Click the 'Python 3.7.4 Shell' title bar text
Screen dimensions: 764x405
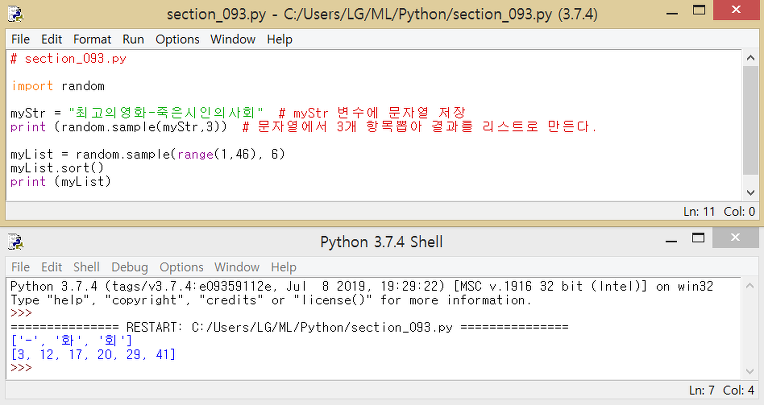tap(382, 242)
